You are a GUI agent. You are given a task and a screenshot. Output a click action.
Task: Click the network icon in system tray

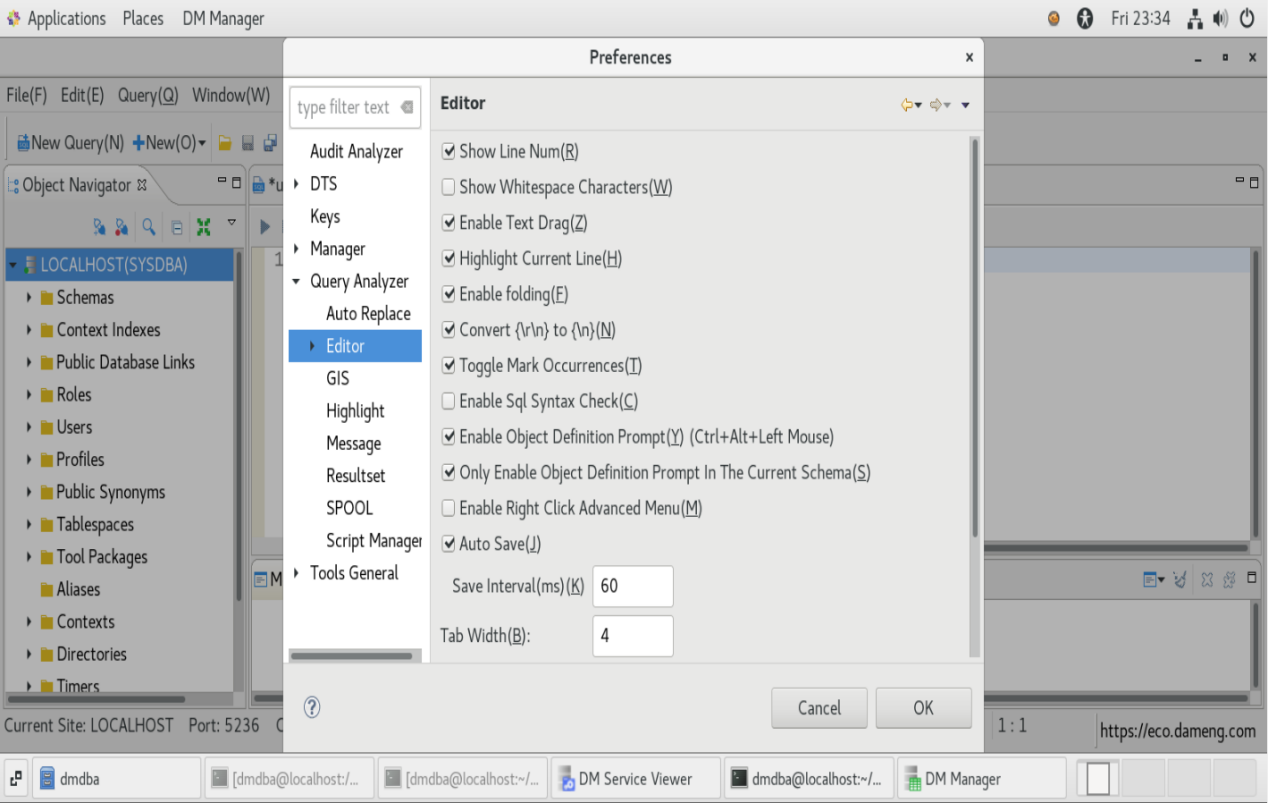(1195, 19)
